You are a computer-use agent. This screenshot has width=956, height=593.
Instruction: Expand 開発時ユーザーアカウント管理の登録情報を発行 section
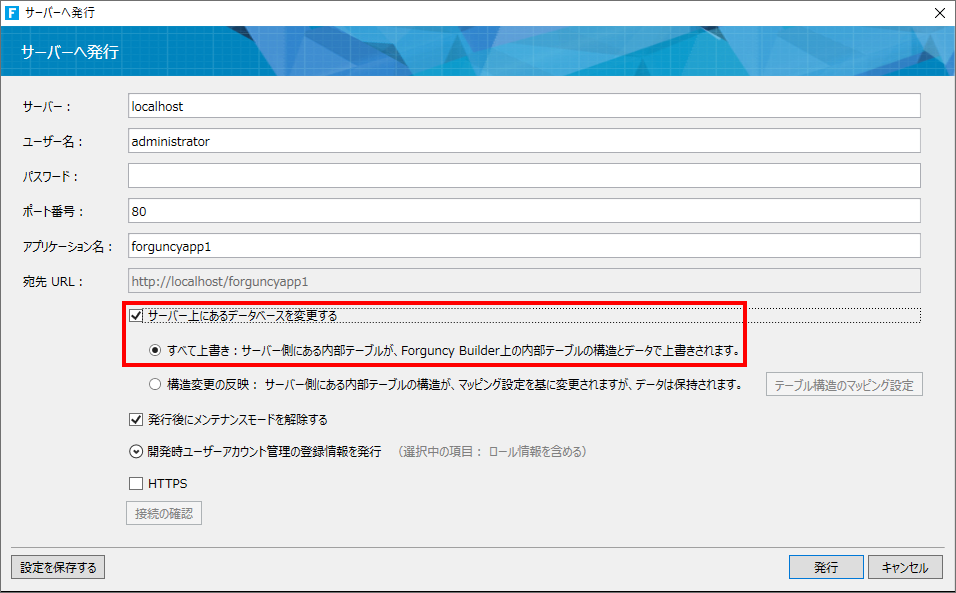[x=135, y=452]
